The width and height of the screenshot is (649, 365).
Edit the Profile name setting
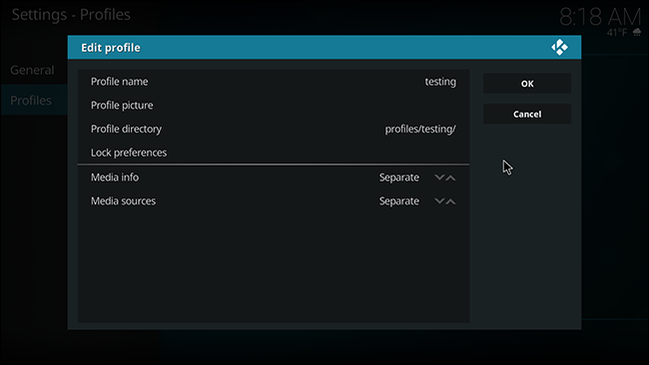[x=274, y=82]
